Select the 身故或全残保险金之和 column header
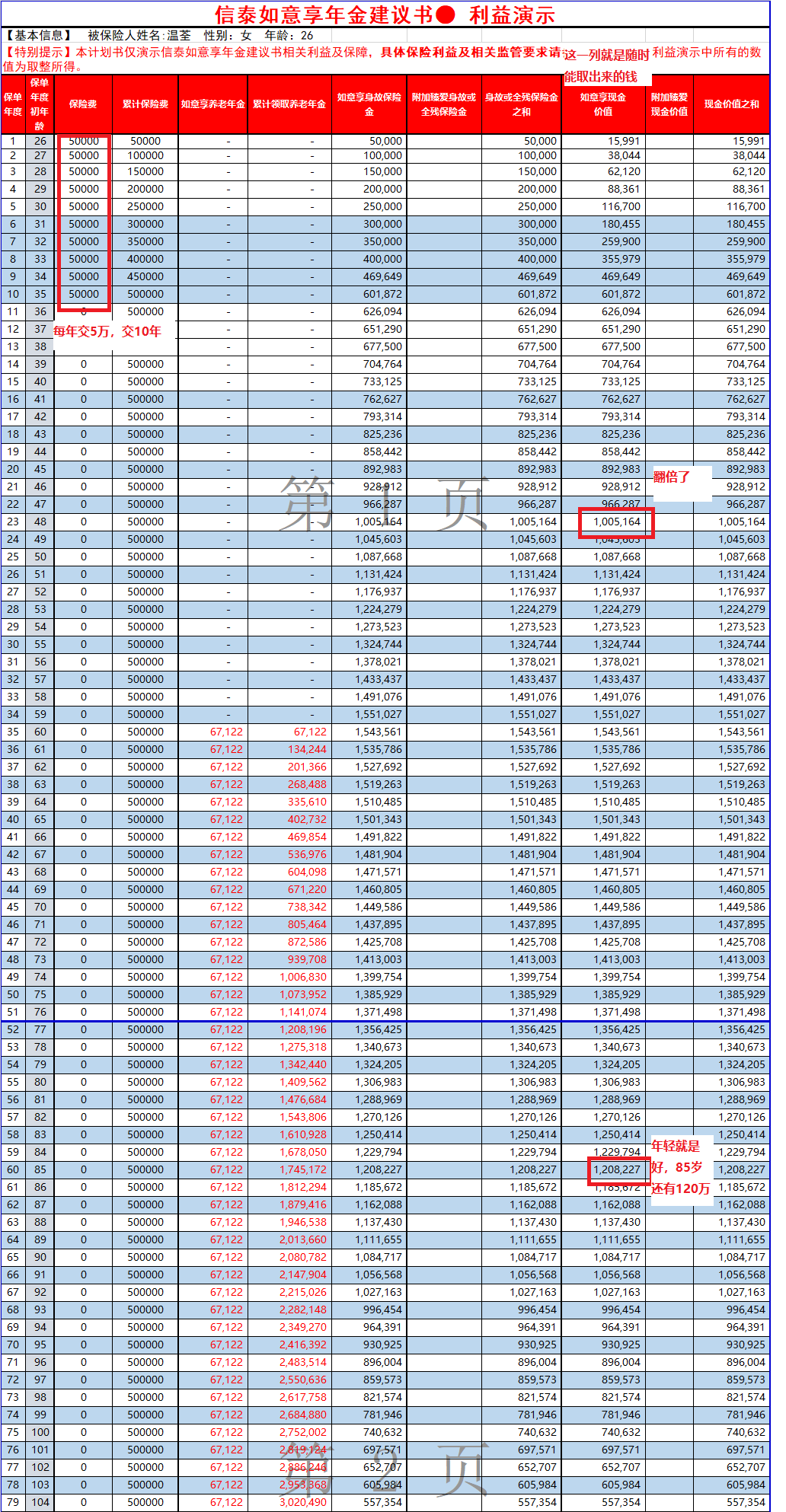The width and height of the screenshot is (786, 1512). pyautogui.click(x=522, y=104)
